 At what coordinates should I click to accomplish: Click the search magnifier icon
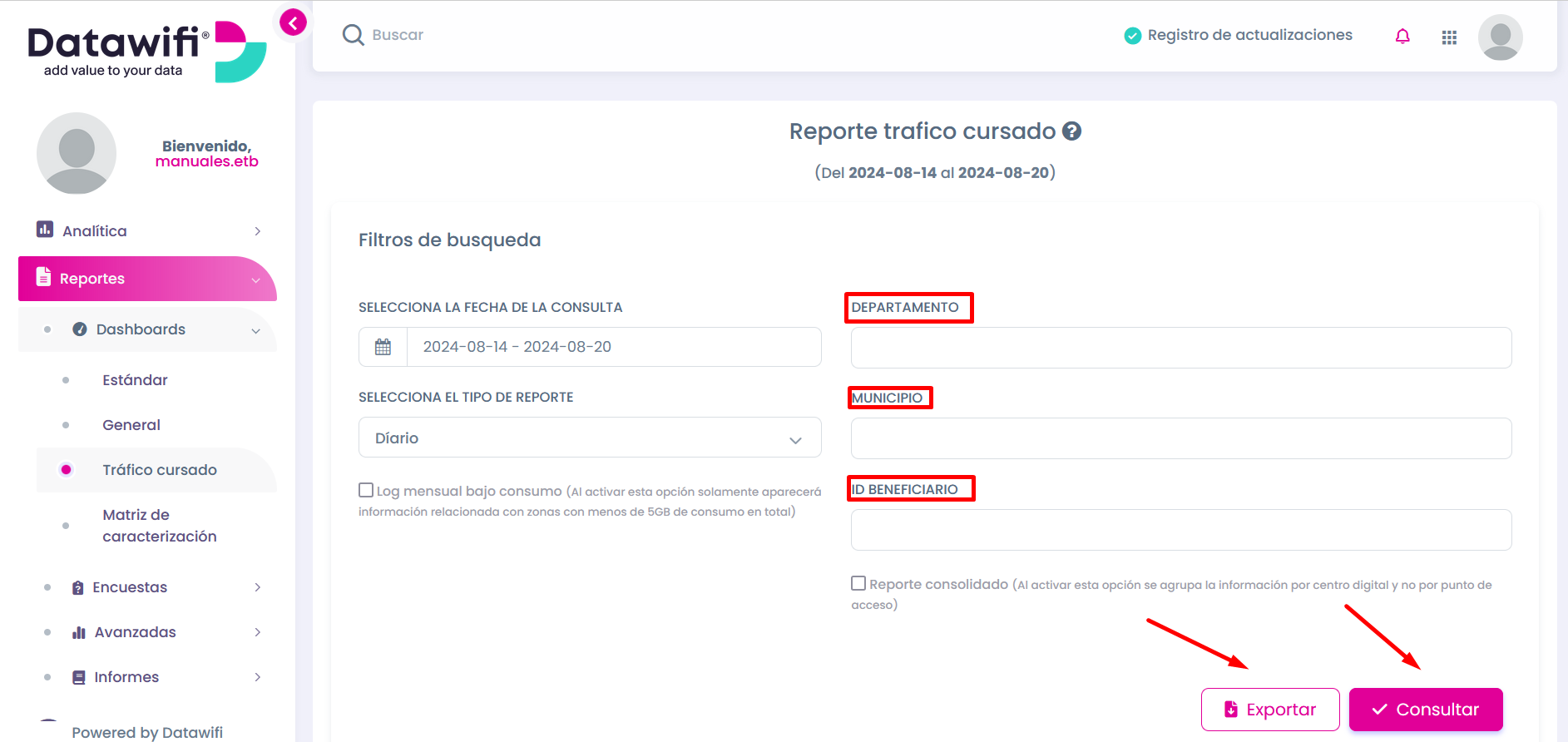pyautogui.click(x=354, y=35)
